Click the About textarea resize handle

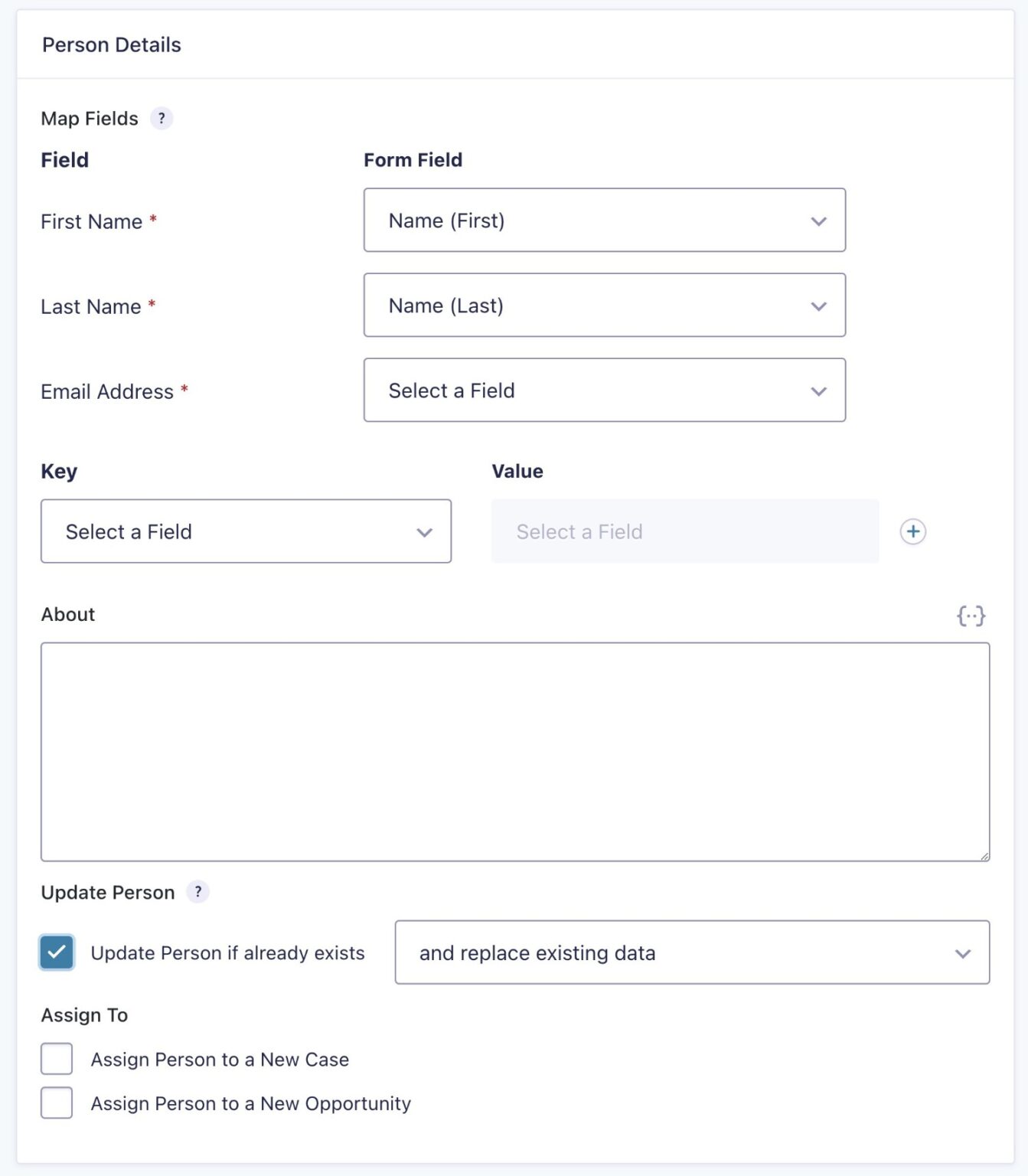tap(986, 857)
